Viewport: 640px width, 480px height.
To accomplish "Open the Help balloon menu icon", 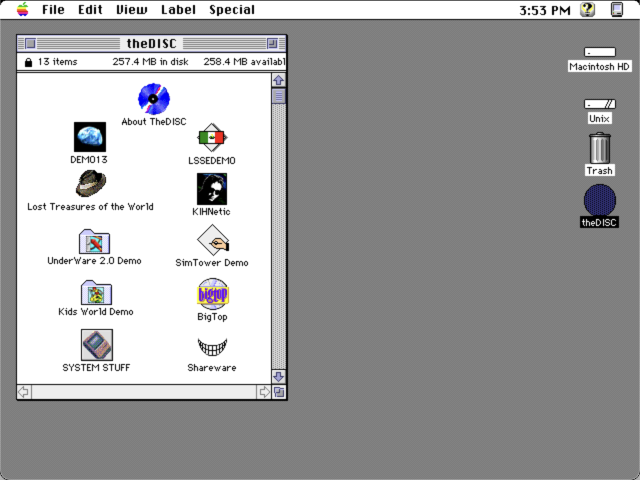I will (587, 9).
